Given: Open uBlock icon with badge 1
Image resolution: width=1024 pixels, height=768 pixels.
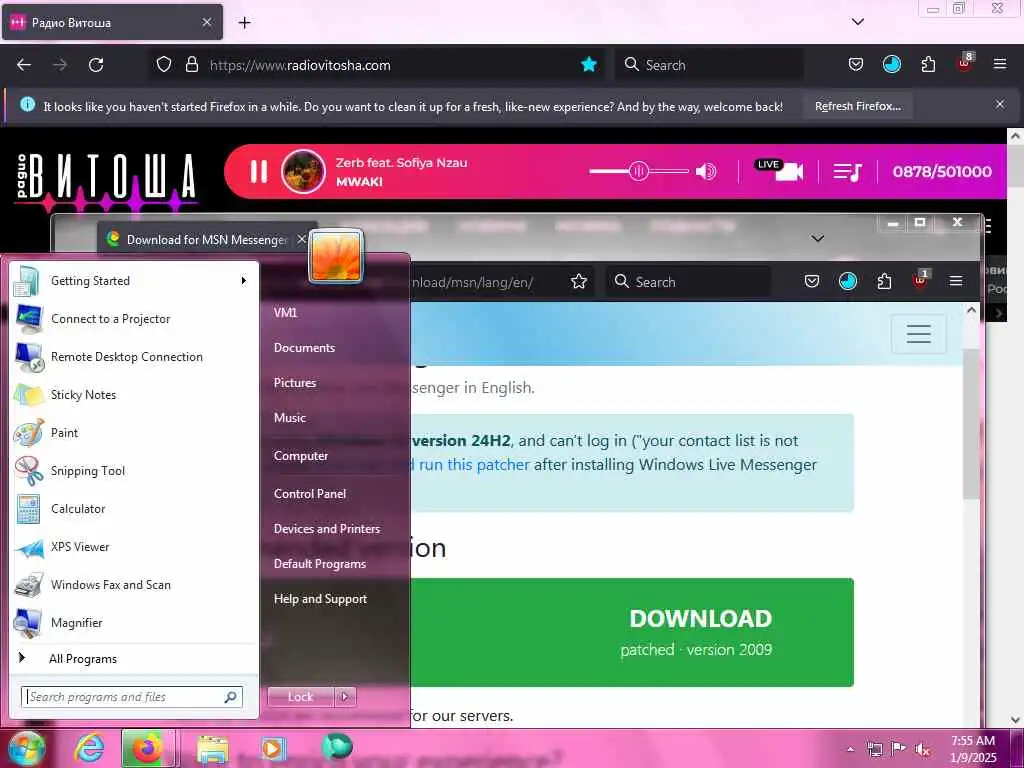Looking at the screenshot, I should pos(921,281).
